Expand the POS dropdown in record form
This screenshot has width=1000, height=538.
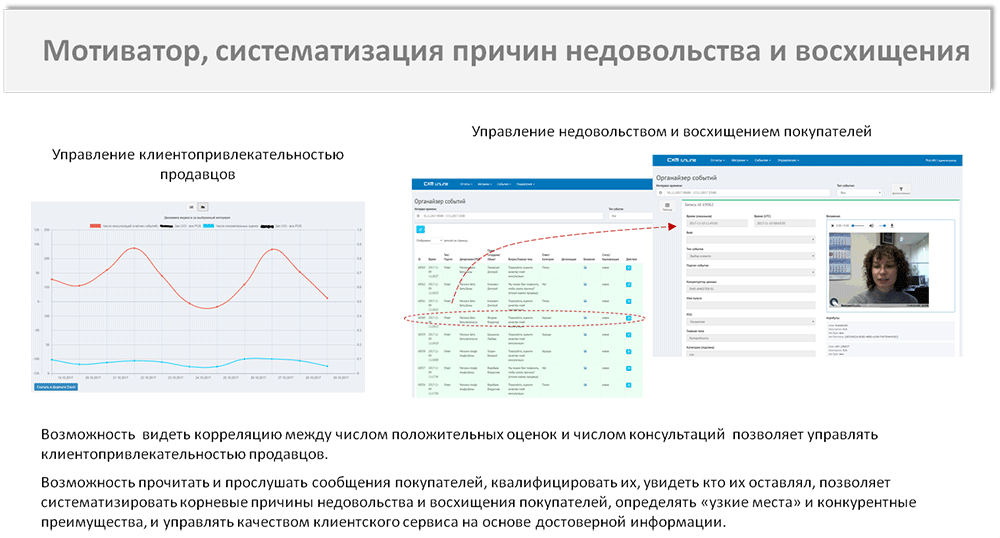tap(750, 322)
